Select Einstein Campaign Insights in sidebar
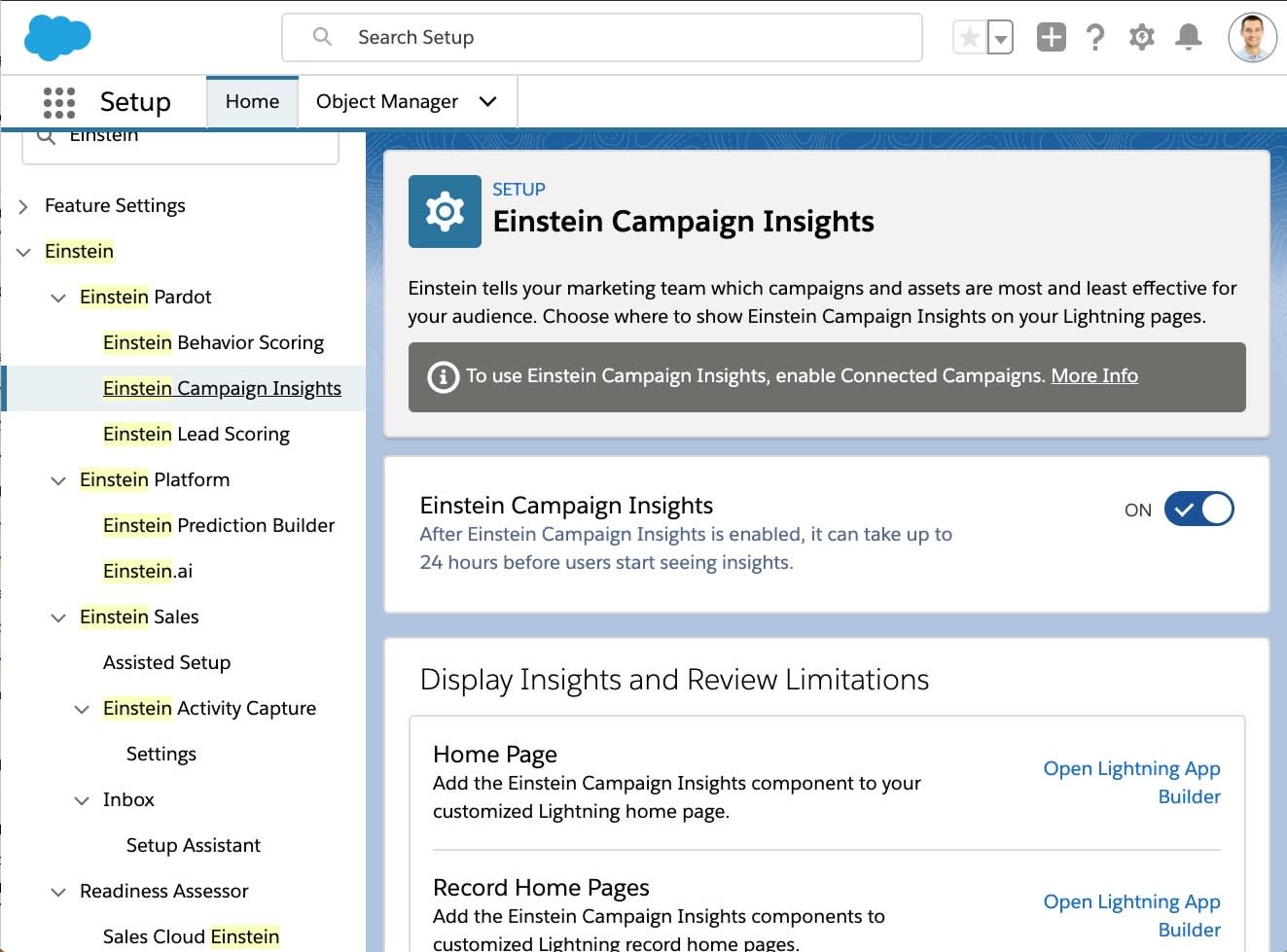The image size is (1287, 952). [x=222, y=388]
